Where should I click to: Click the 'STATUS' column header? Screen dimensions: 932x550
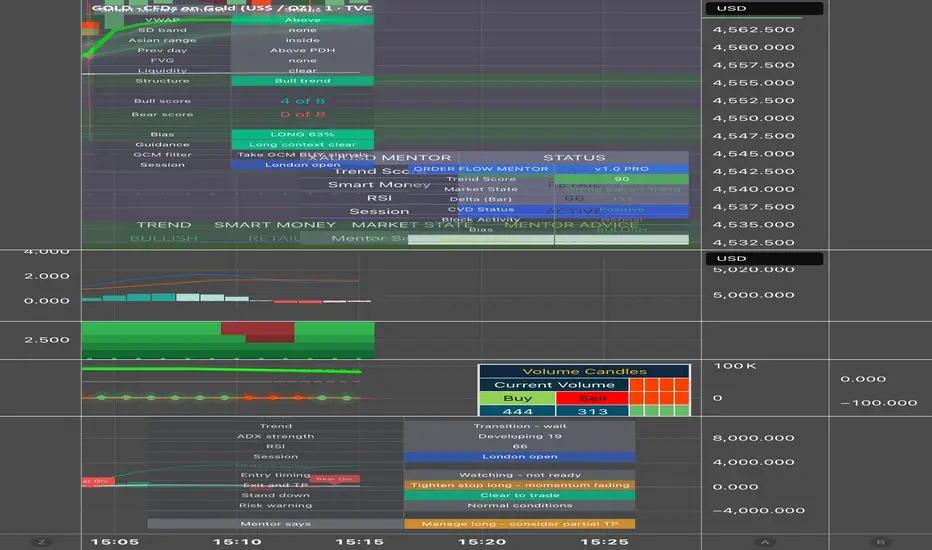coord(574,158)
